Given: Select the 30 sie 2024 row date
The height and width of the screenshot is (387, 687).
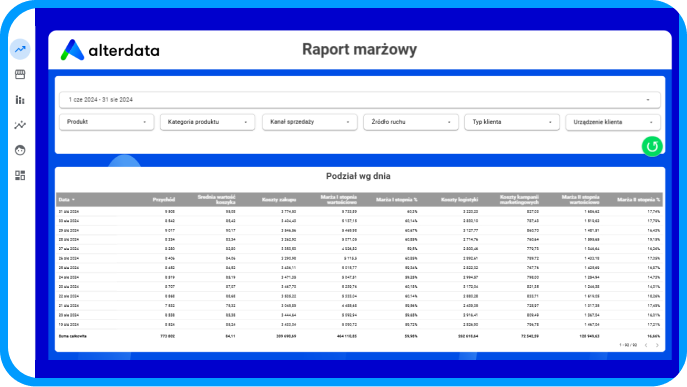Looking at the screenshot, I should coord(69,221).
